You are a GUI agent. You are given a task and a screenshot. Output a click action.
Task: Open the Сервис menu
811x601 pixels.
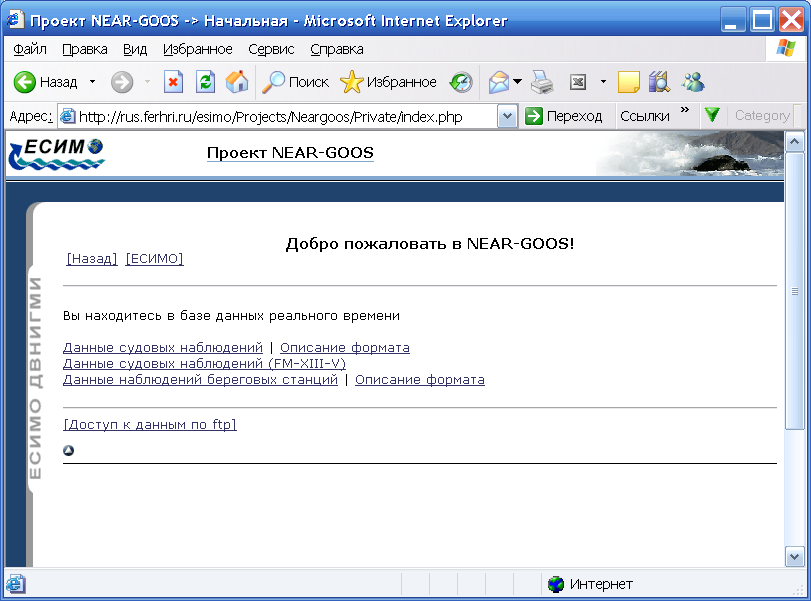click(x=271, y=49)
